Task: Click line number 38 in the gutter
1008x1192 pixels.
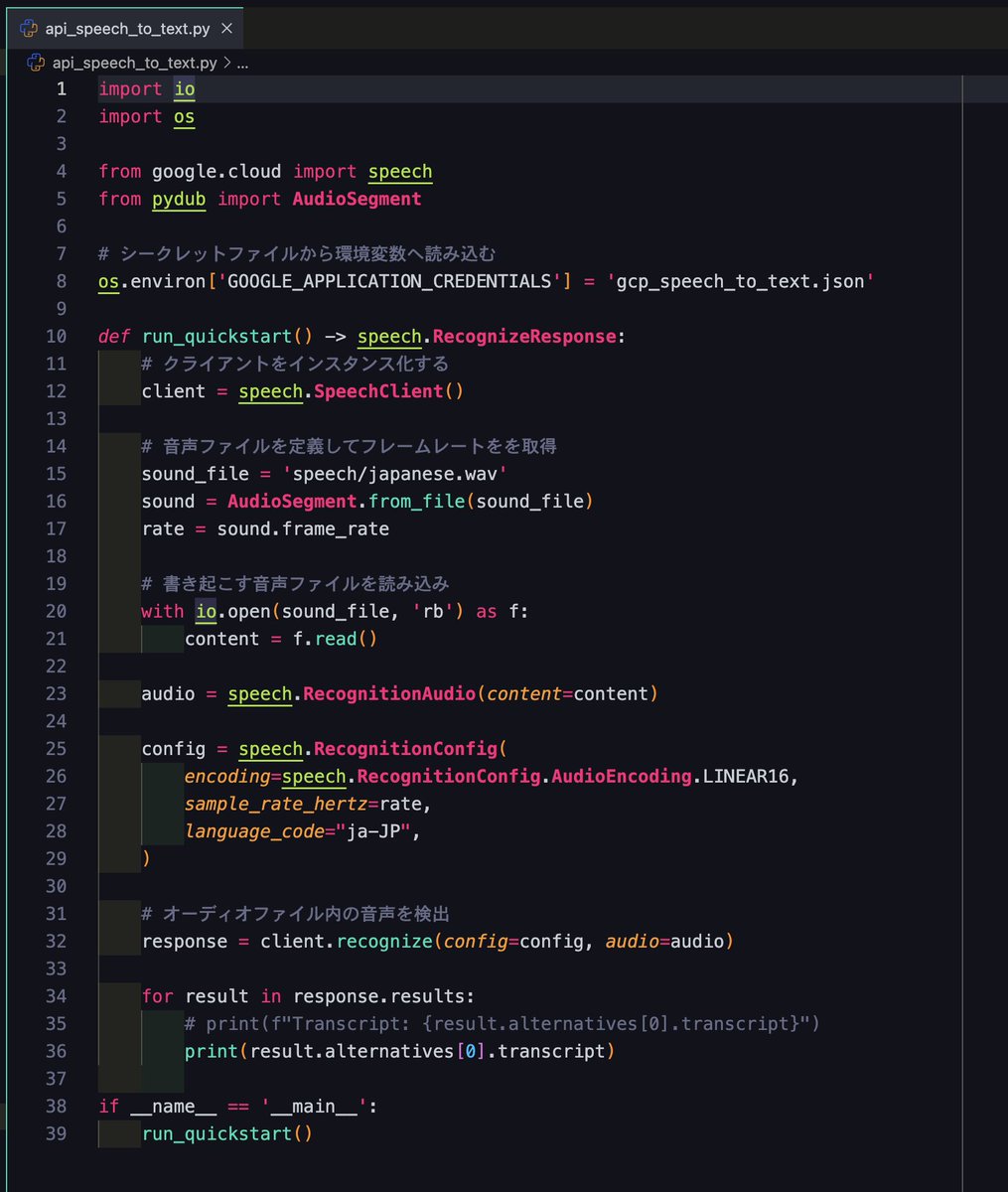Action: (57, 1106)
